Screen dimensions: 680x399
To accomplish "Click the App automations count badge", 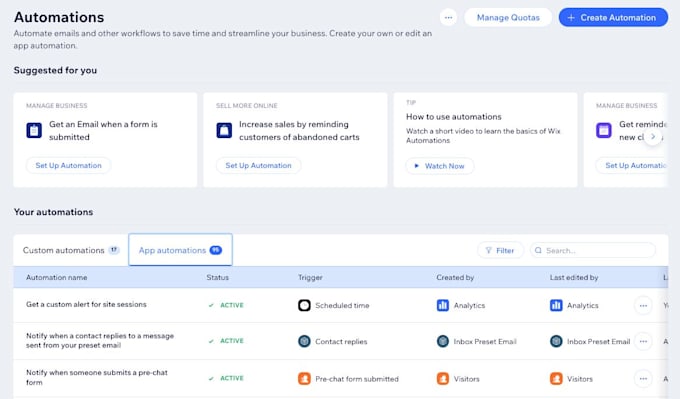I will (x=216, y=250).
